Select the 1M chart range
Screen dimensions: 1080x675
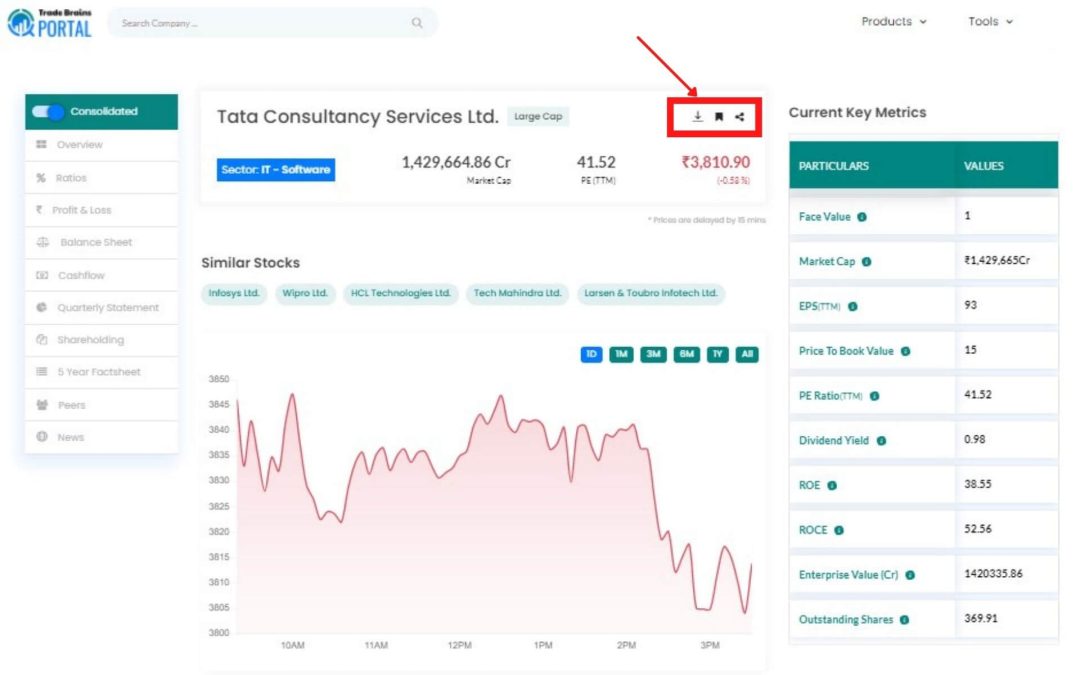621,354
